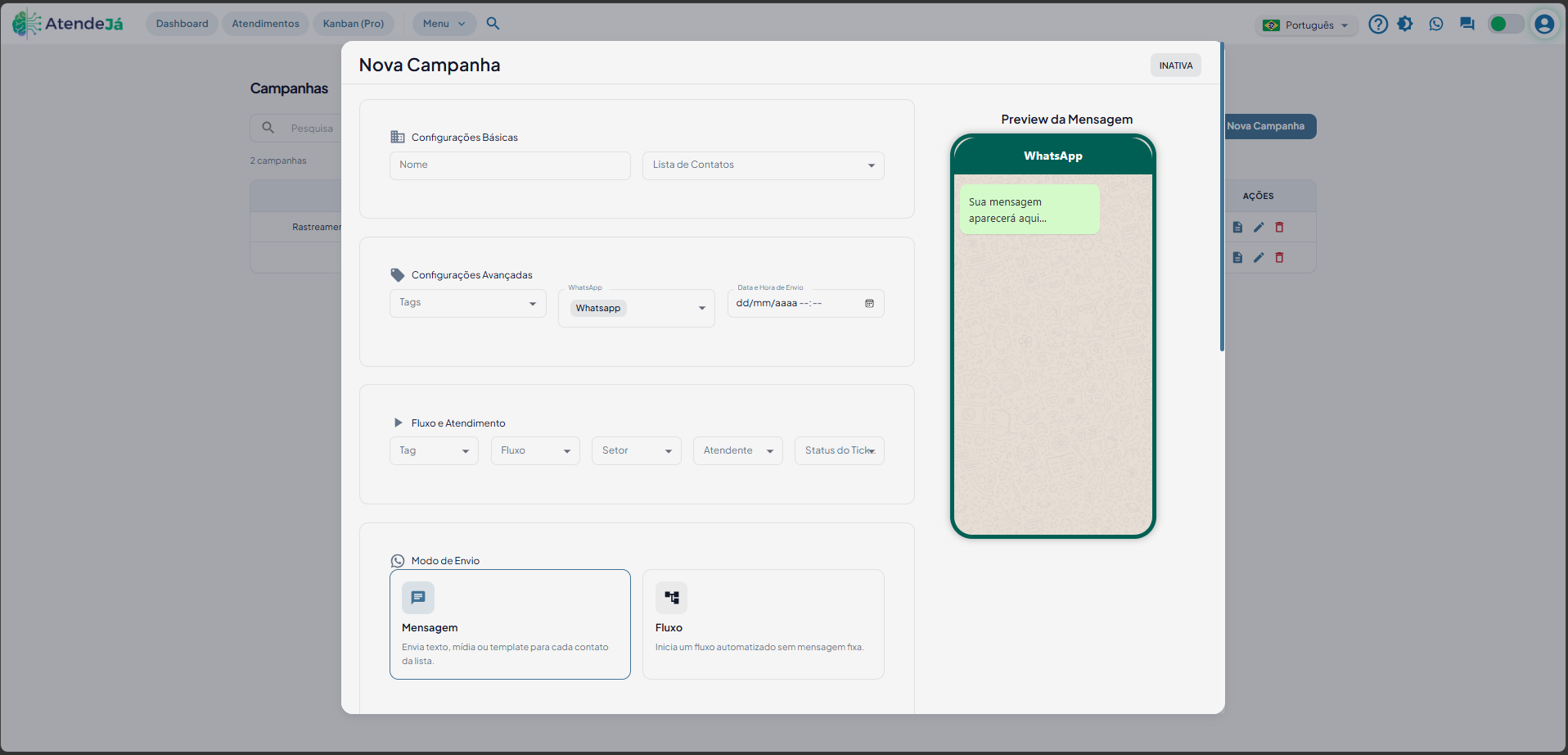Viewport: 1568px width, 755px height.
Task: Click the Nova Campanha button
Action: click(x=1270, y=126)
